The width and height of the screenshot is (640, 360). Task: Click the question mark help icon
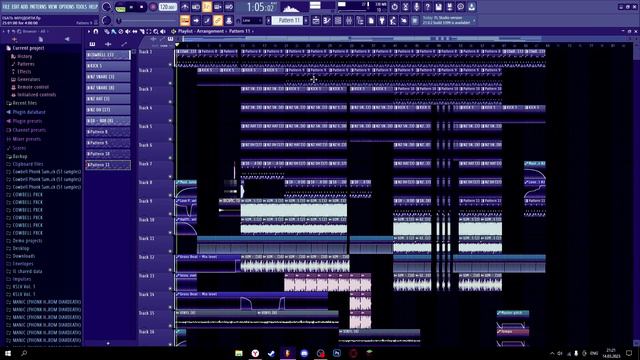tap(428, 7)
